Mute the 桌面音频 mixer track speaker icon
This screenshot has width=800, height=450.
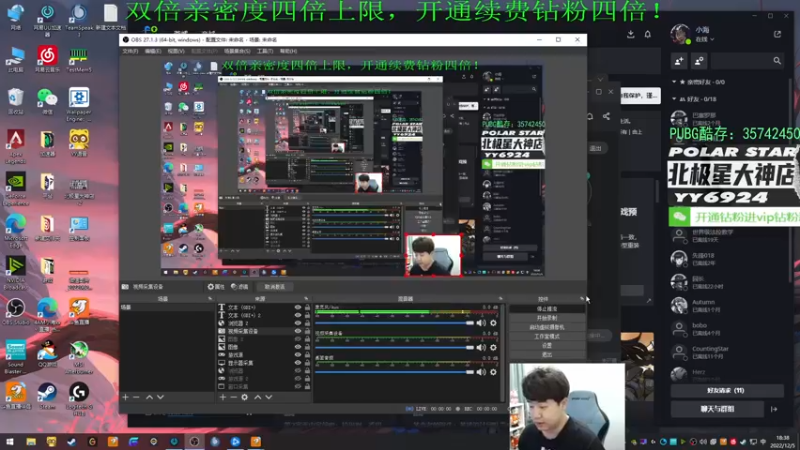pos(481,372)
